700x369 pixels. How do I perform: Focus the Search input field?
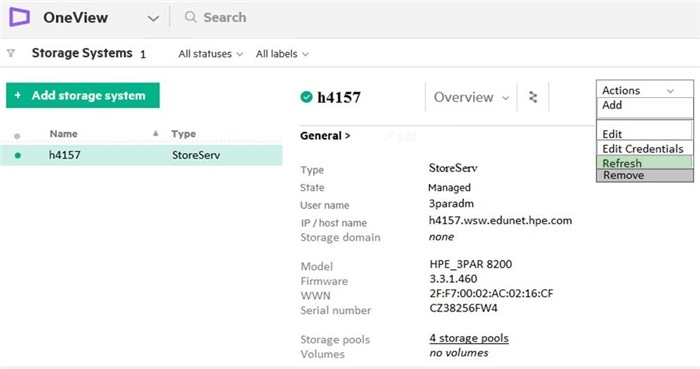click(x=225, y=17)
